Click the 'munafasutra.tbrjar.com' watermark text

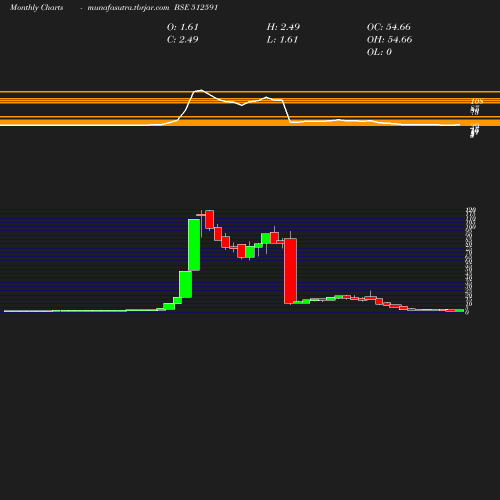click(128, 7)
